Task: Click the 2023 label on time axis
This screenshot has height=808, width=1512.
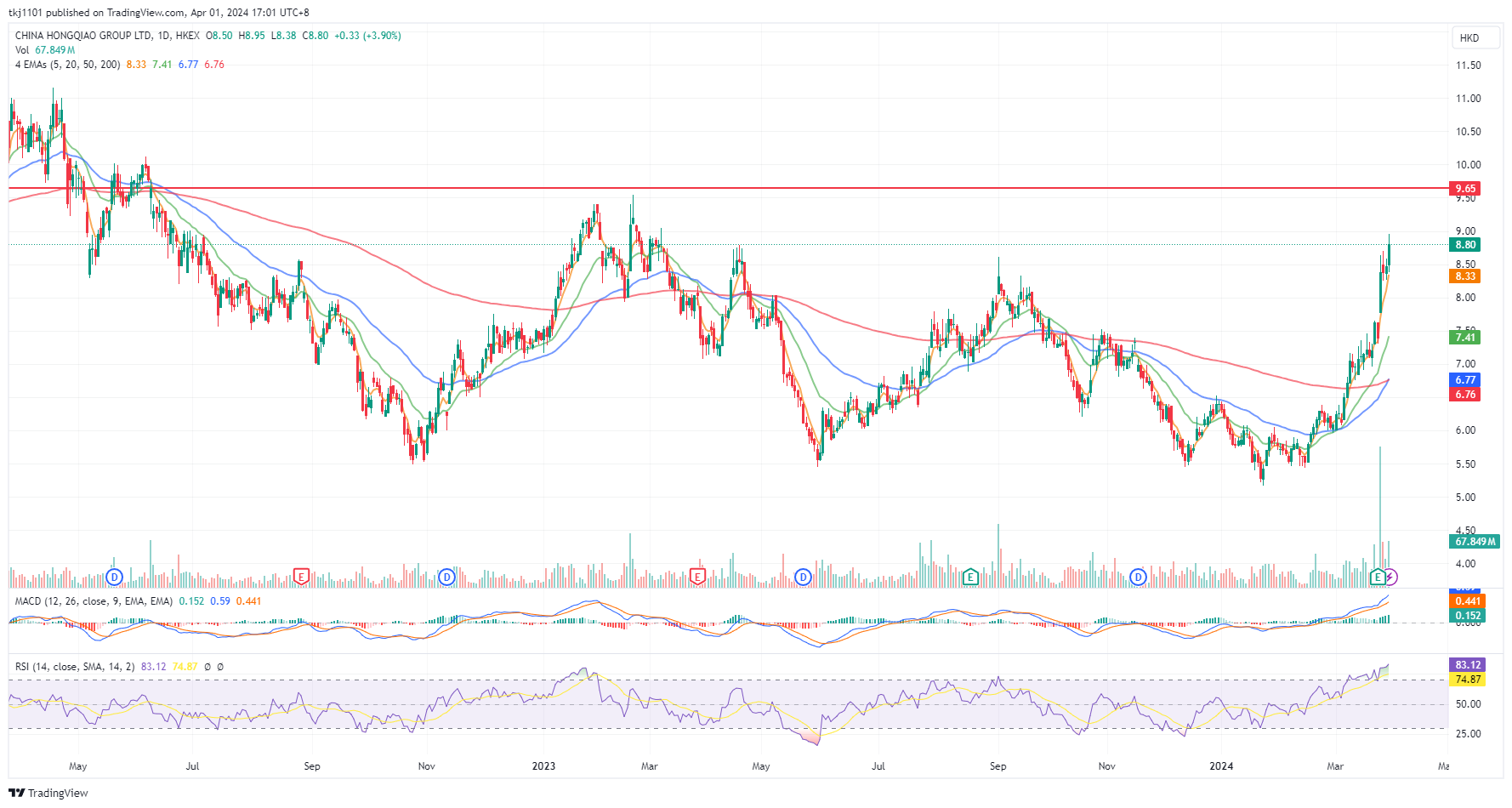Action: [543, 766]
